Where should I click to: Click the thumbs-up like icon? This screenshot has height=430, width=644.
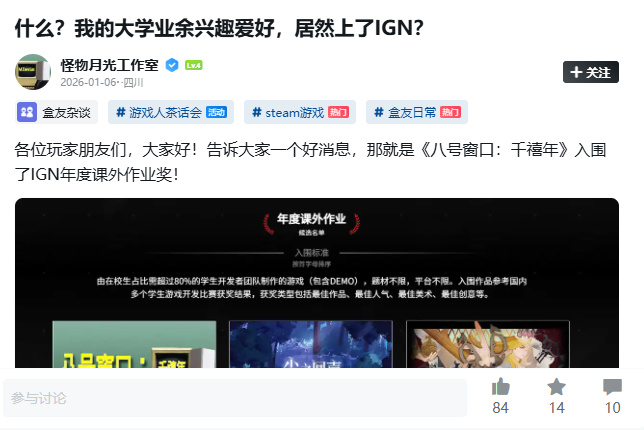500,387
